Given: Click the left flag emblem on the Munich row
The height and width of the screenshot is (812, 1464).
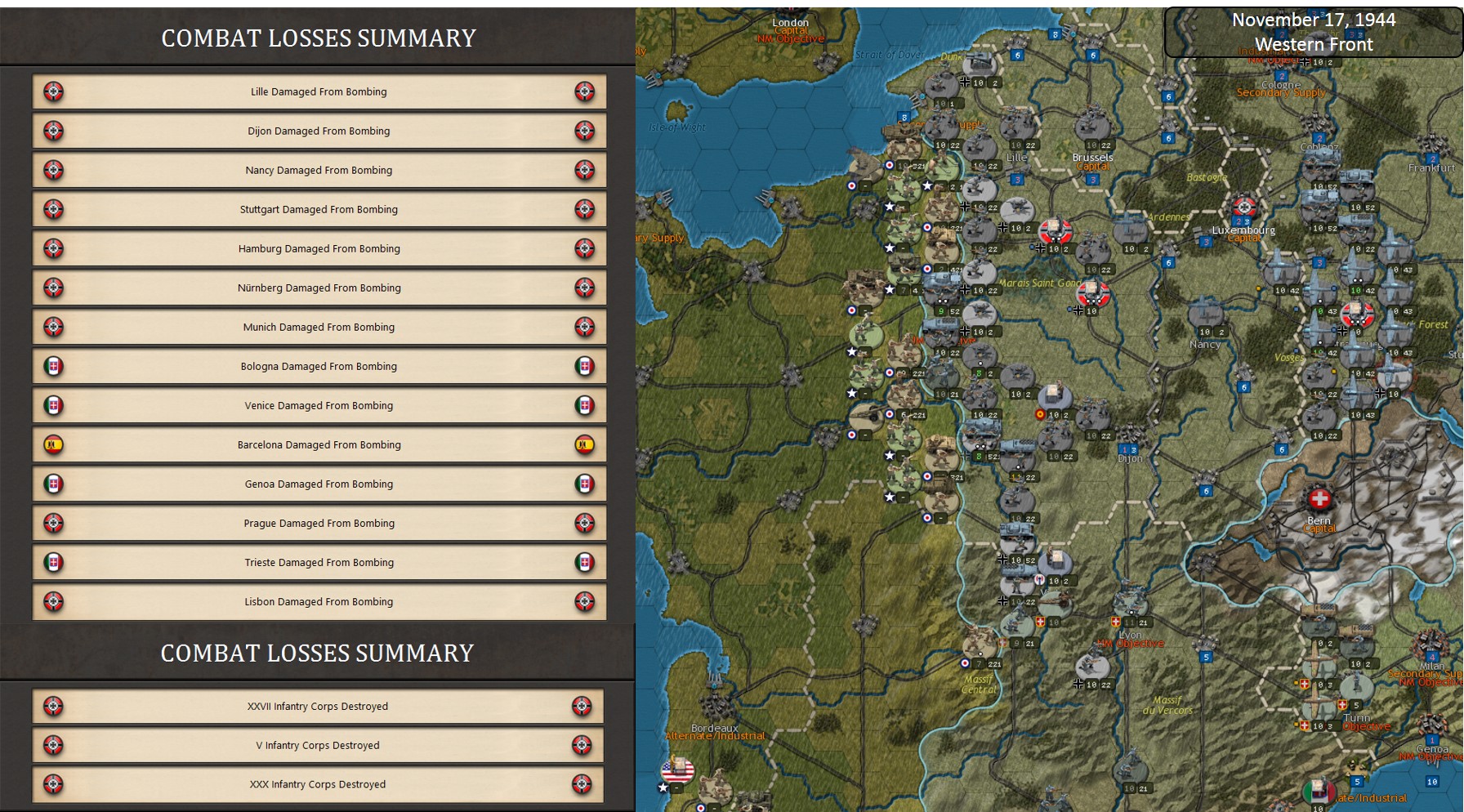Looking at the screenshot, I should tap(53, 327).
